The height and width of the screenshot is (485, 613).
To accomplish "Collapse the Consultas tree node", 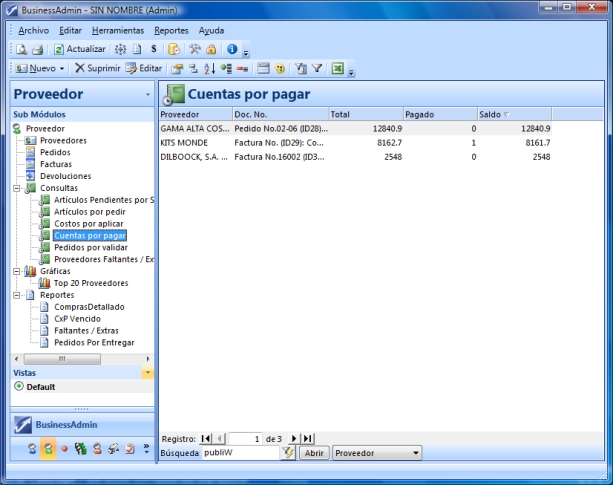I will click(x=17, y=188).
